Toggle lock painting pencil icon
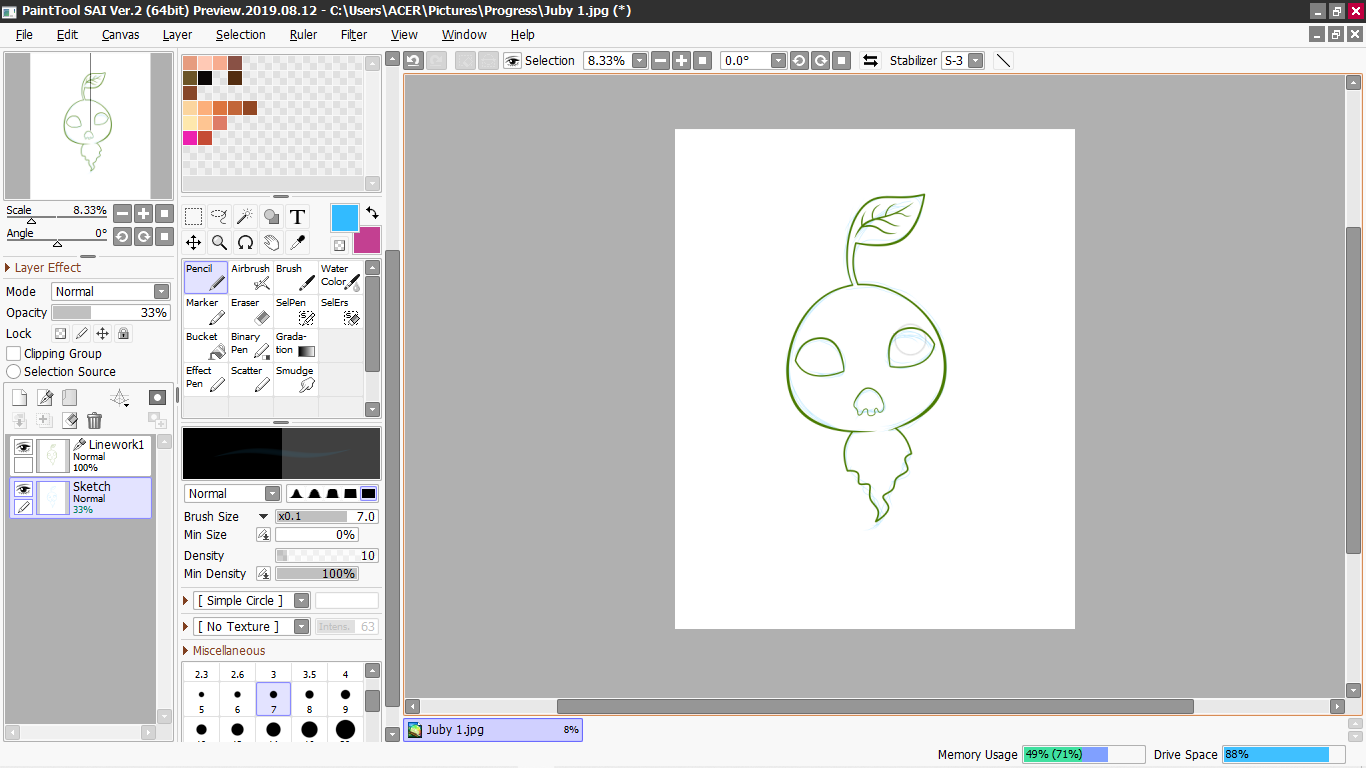The height and width of the screenshot is (768, 1366). tap(82, 333)
